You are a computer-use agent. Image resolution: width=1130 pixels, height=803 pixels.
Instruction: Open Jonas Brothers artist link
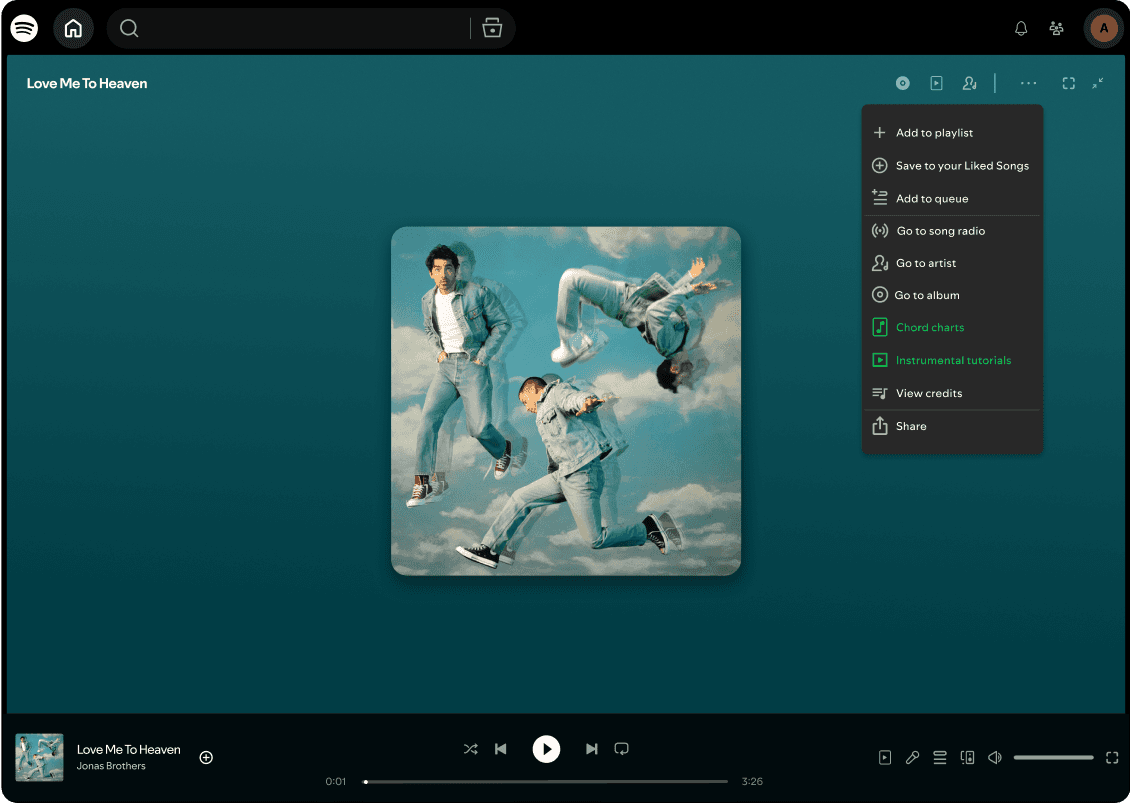111,766
